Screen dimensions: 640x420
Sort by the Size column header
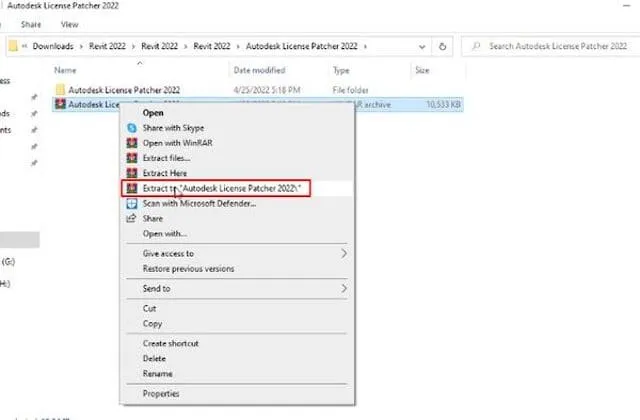click(422, 70)
